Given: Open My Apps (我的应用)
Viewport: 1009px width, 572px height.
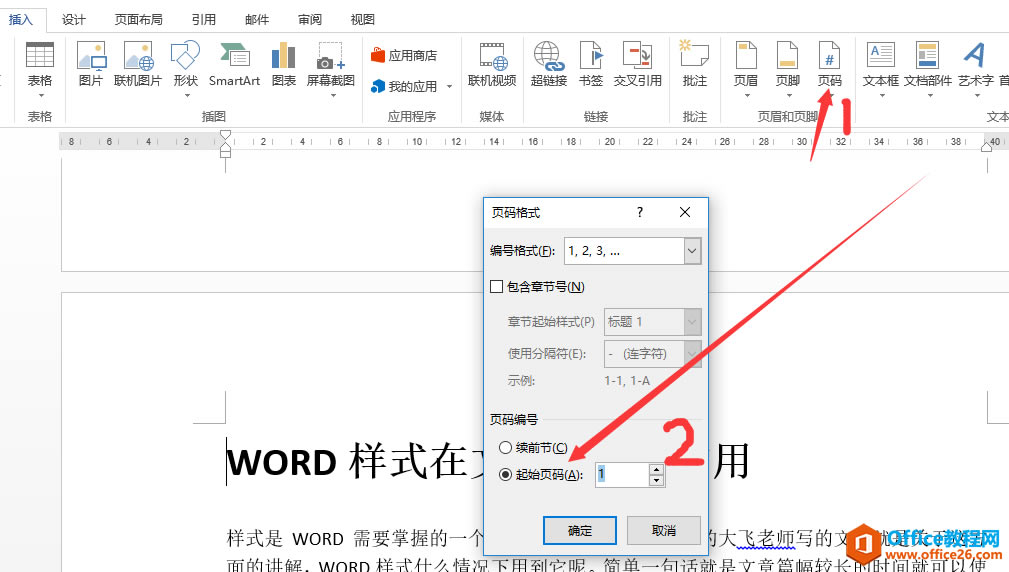Looking at the screenshot, I should pyautogui.click(x=405, y=86).
